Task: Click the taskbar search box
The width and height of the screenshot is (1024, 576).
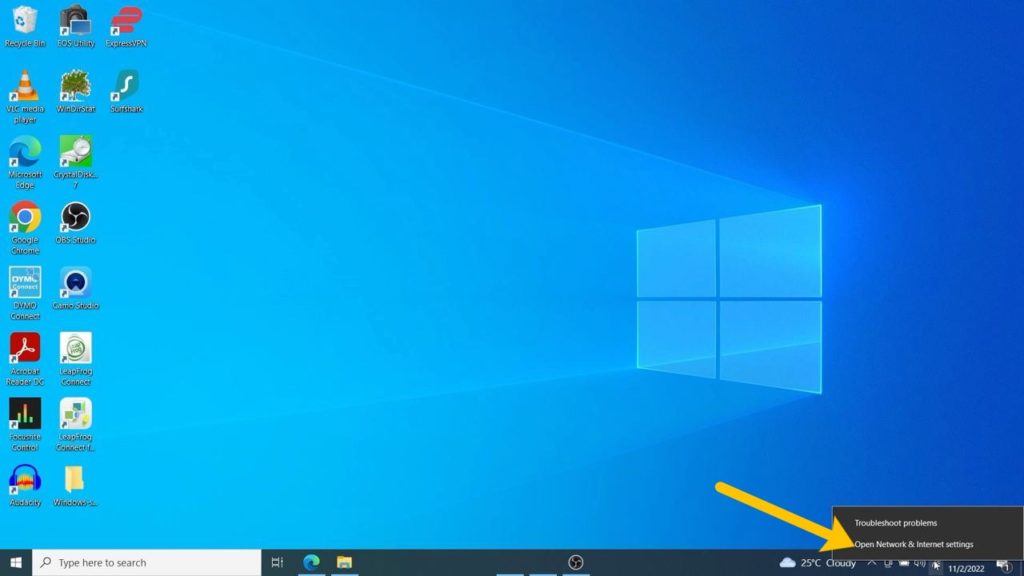Action: coord(146,562)
